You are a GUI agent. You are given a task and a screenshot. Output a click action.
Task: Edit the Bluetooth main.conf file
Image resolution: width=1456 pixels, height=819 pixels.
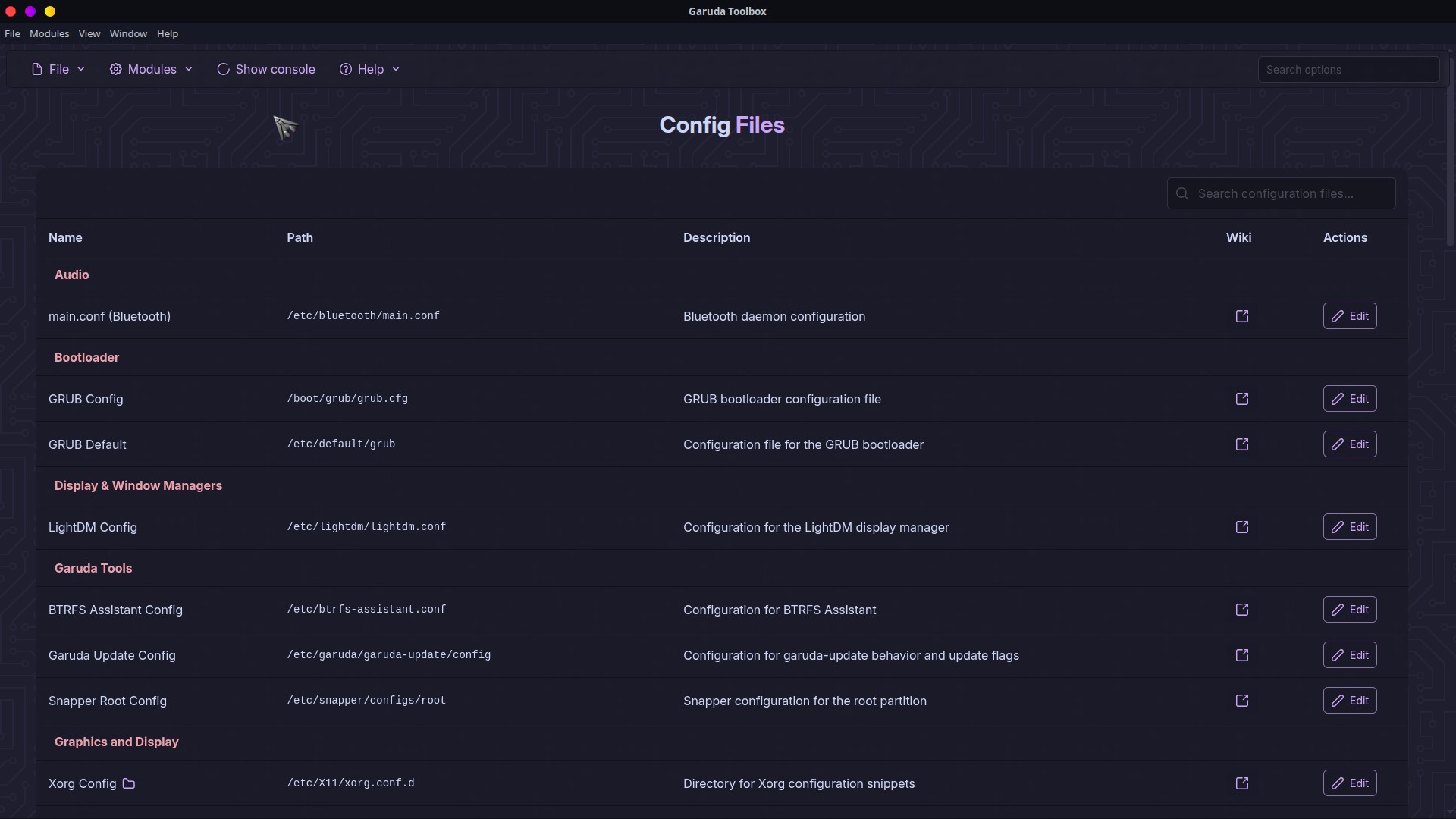point(1350,316)
